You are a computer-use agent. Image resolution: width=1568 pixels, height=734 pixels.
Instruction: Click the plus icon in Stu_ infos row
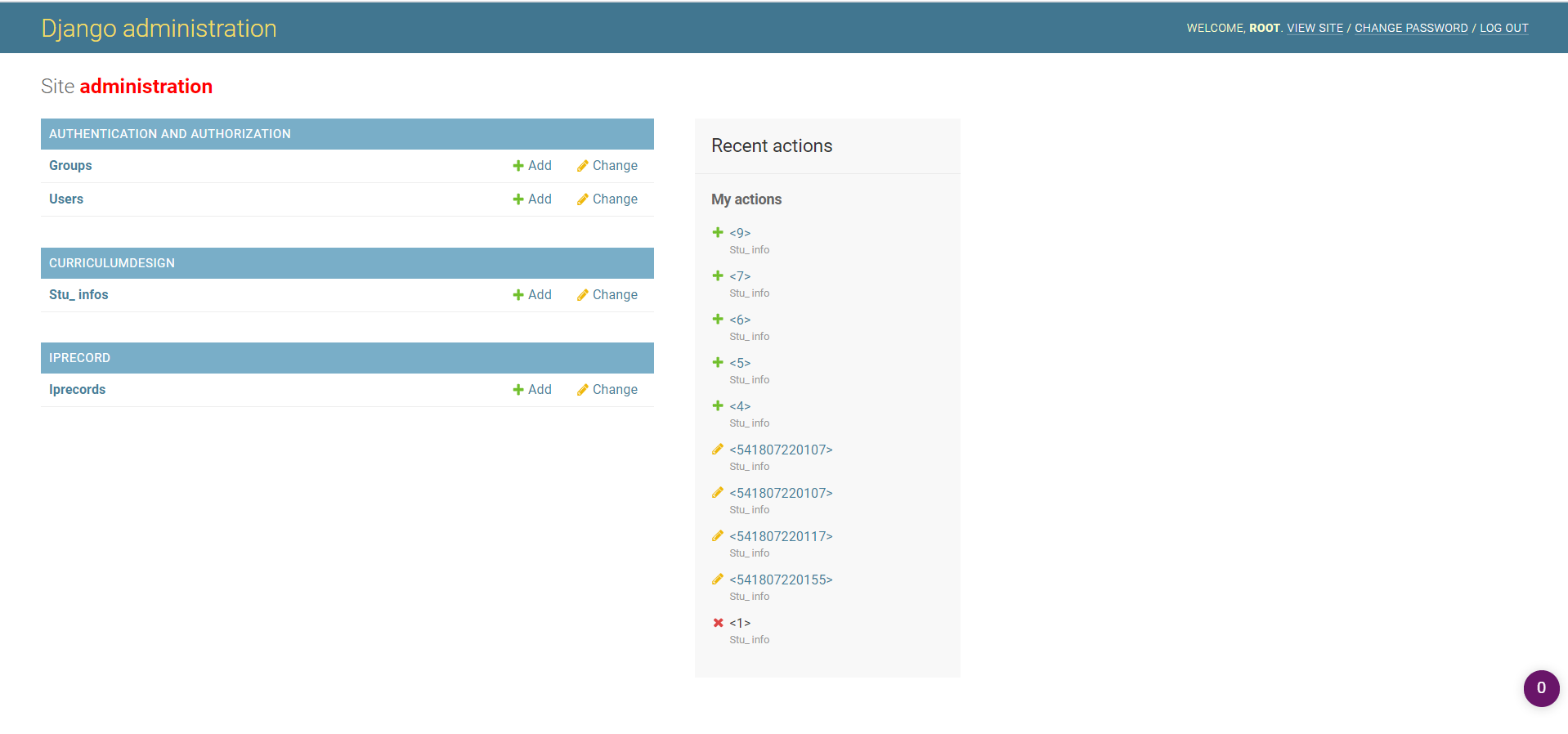[x=518, y=295]
